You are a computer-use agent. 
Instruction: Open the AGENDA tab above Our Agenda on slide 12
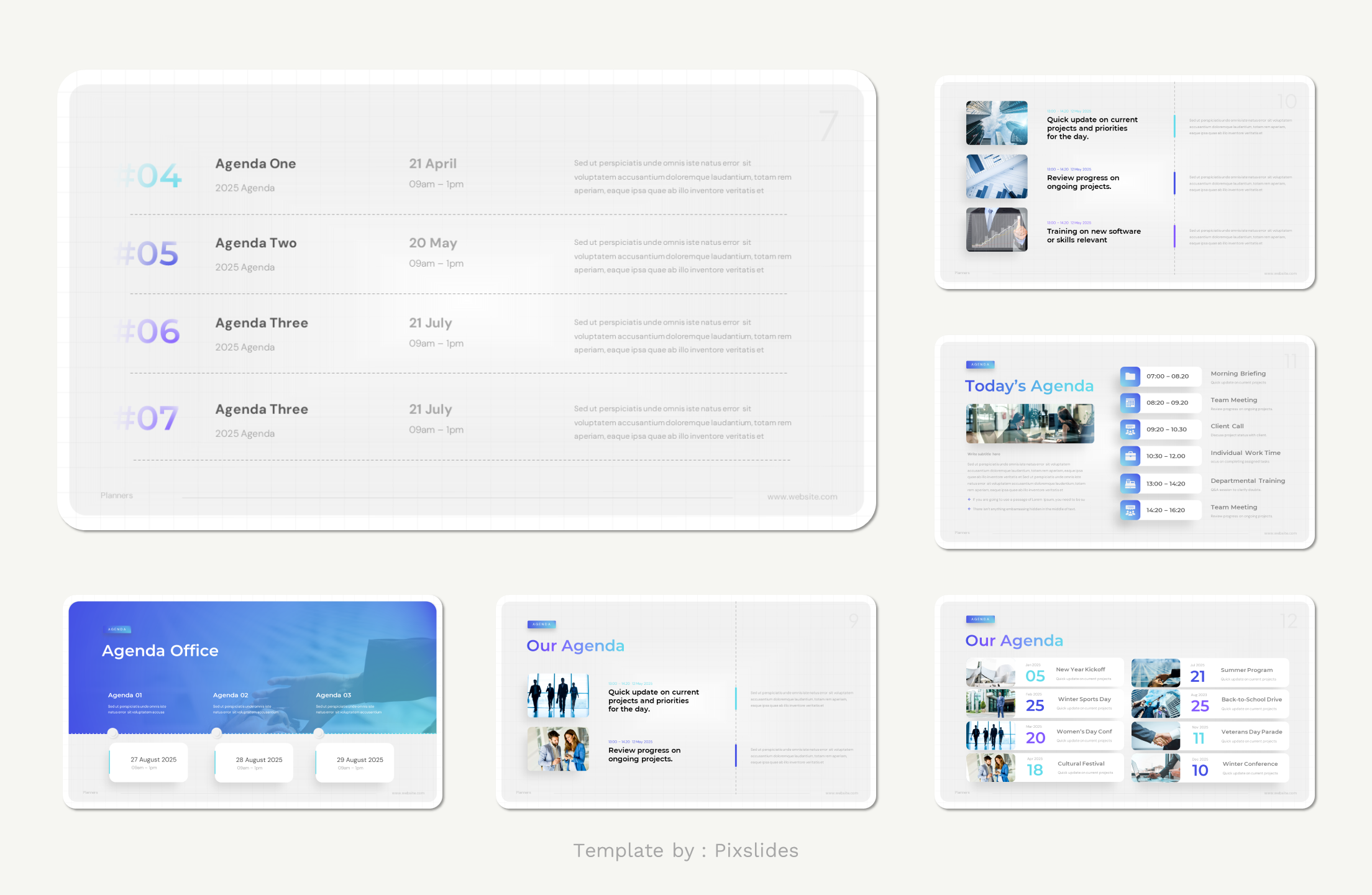coord(981,619)
